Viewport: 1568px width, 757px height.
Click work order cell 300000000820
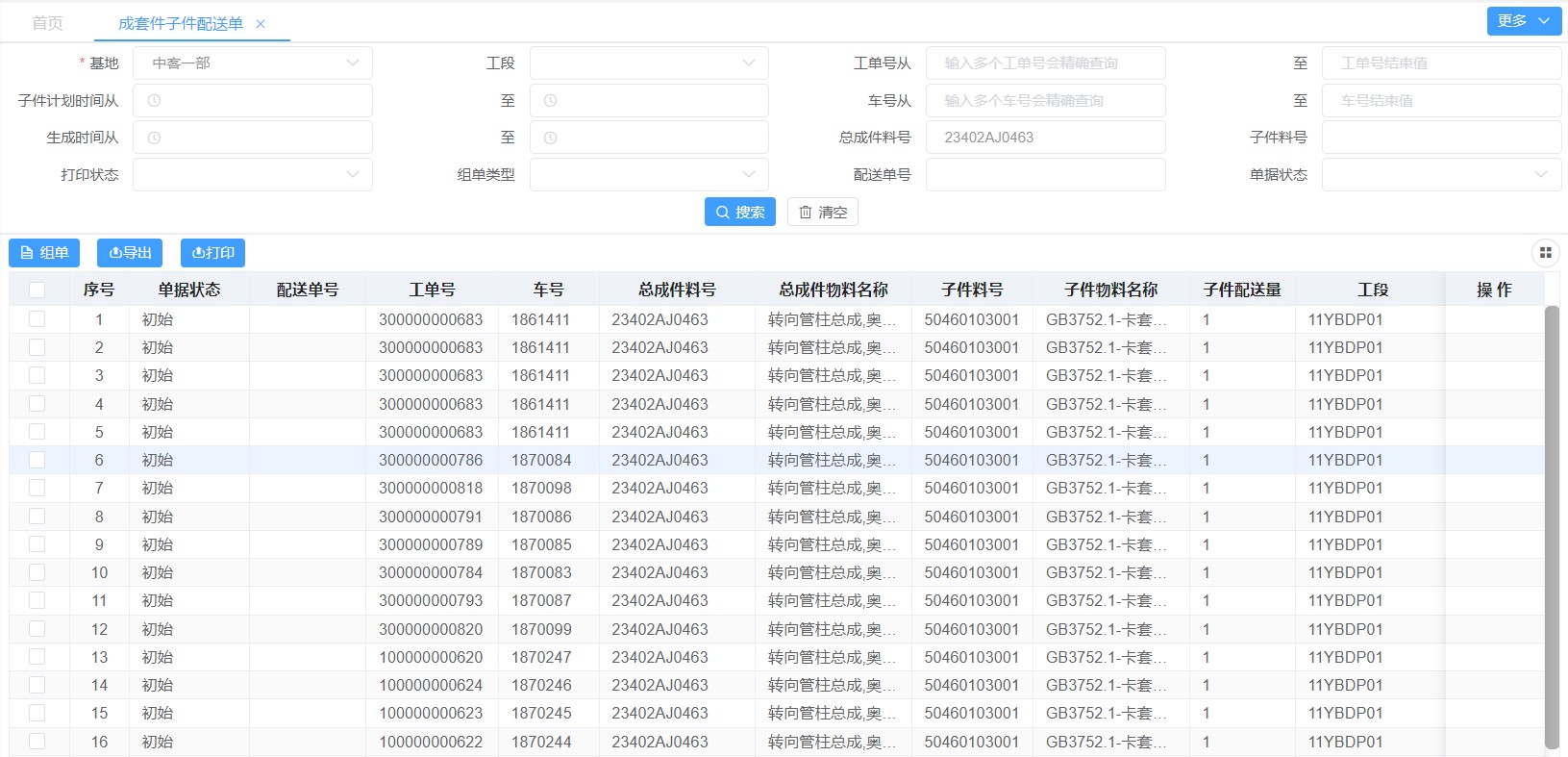[x=431, y=629]
